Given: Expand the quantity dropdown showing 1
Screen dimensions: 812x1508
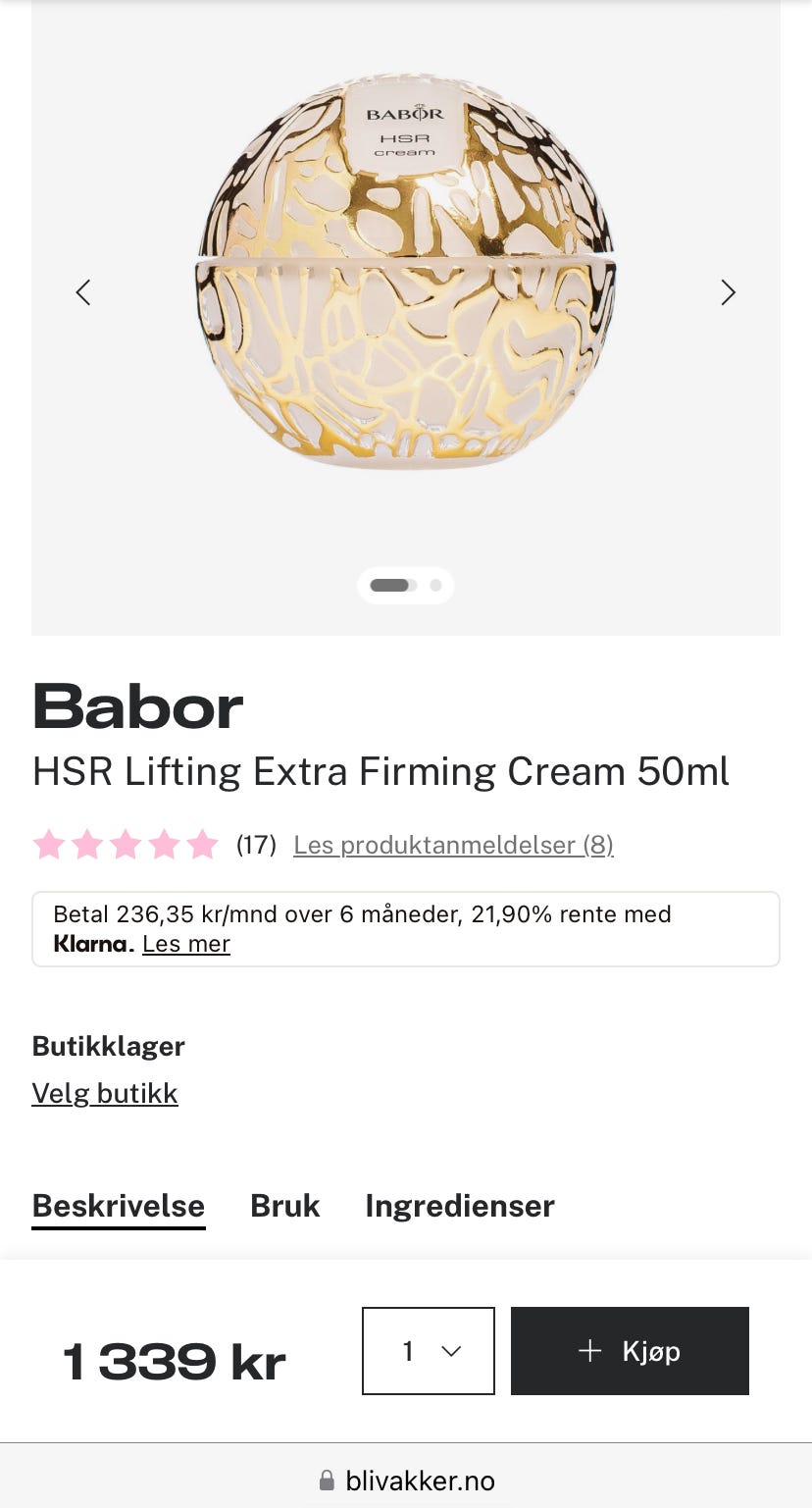Looking at the screenshot, I should pyautogui.click(x=429, y=1351).
